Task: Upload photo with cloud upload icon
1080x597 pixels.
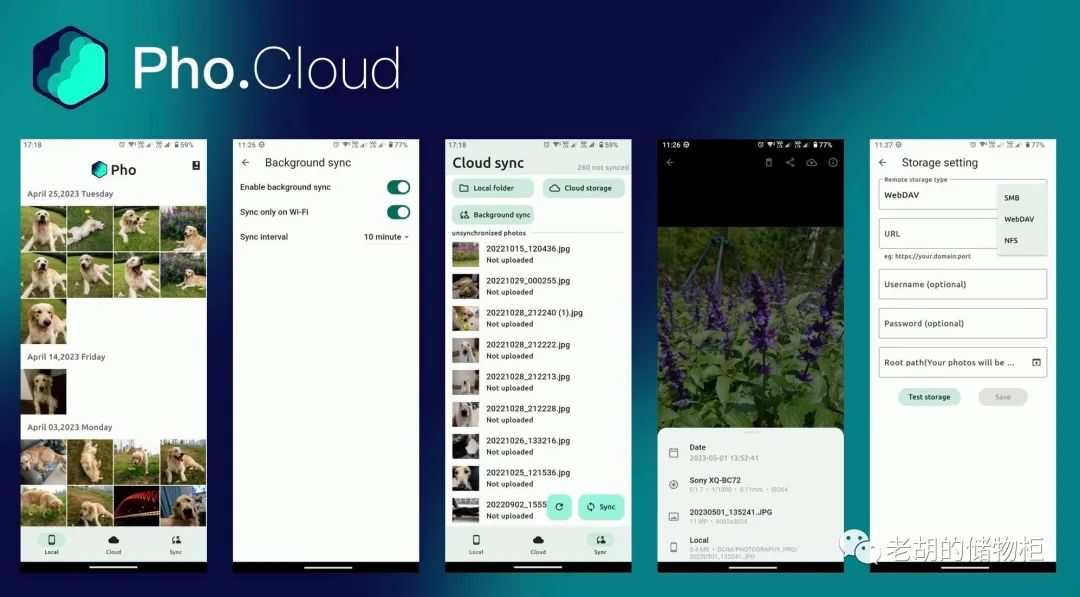Action: 811,163
